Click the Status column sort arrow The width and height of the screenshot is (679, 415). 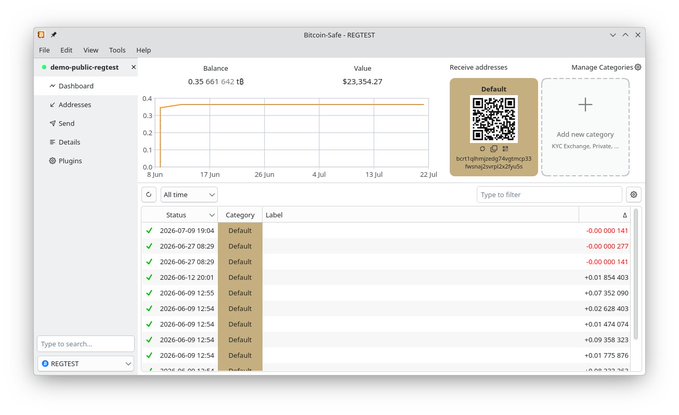212,215
